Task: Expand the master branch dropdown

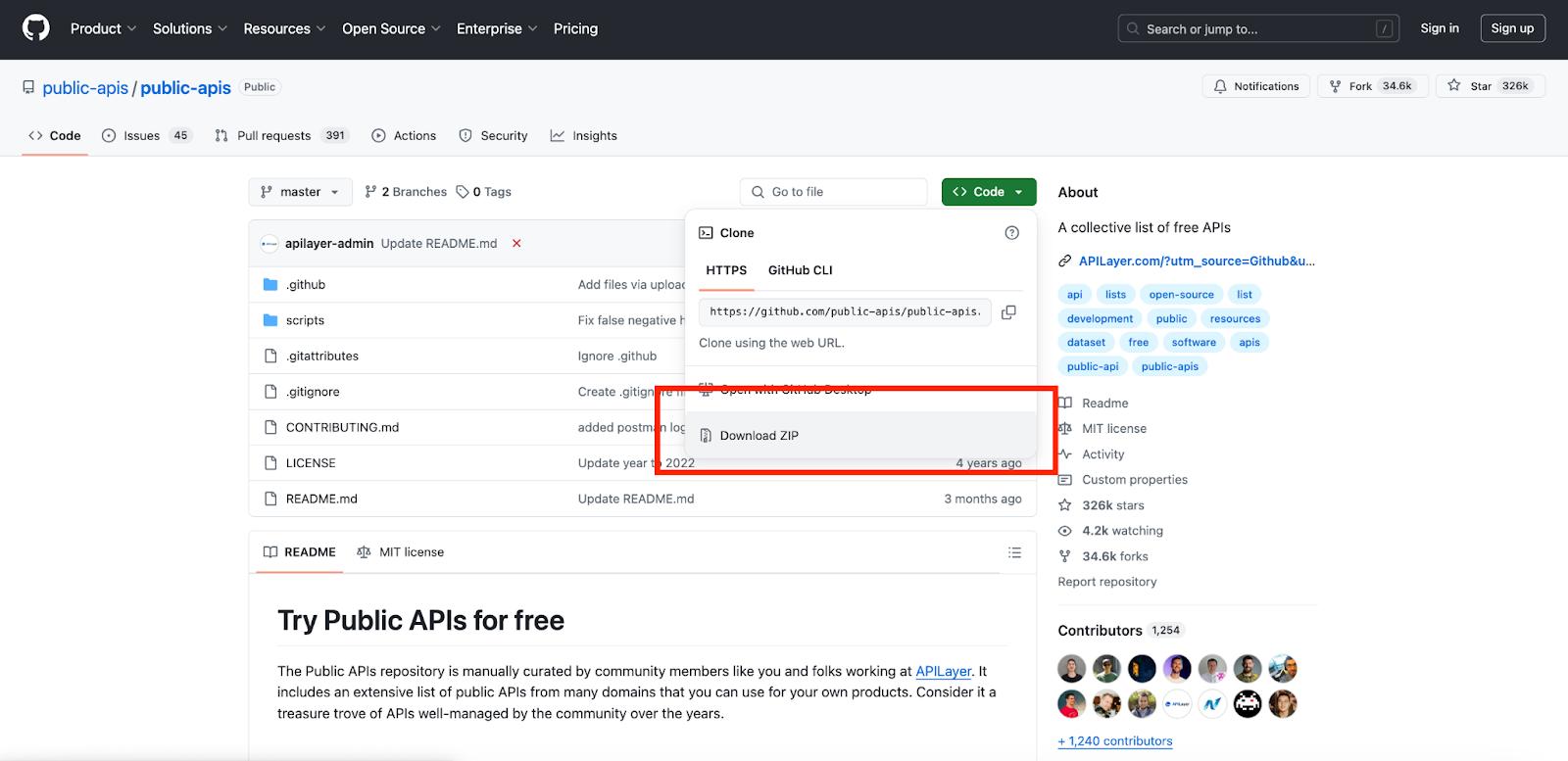Action: [x=300, y=192]
